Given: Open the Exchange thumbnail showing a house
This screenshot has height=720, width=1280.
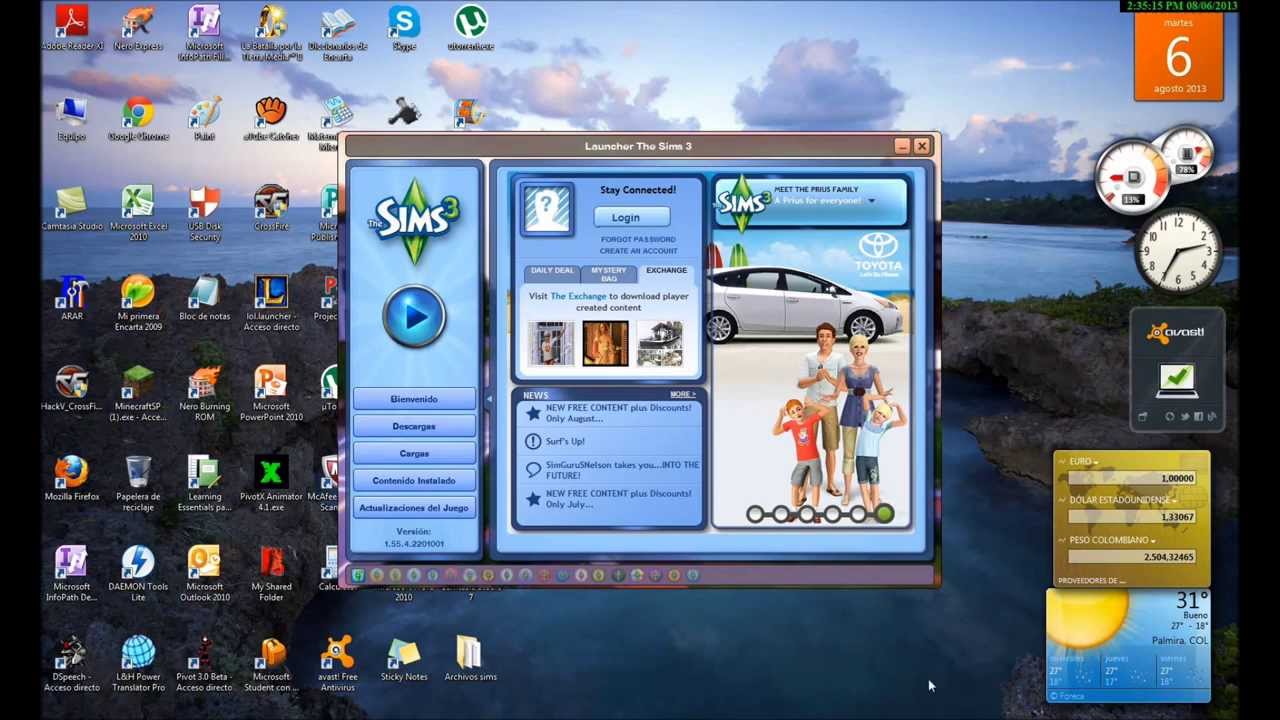Looking at the screenshot, I should (x=659, y=343).
